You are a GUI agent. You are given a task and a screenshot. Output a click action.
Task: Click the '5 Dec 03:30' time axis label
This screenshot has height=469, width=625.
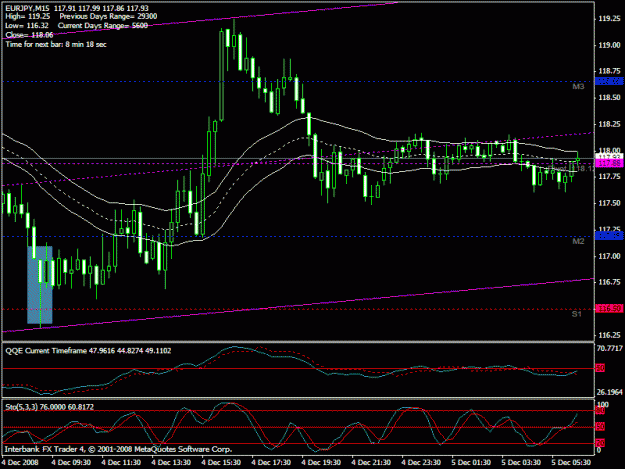(521, 462)
